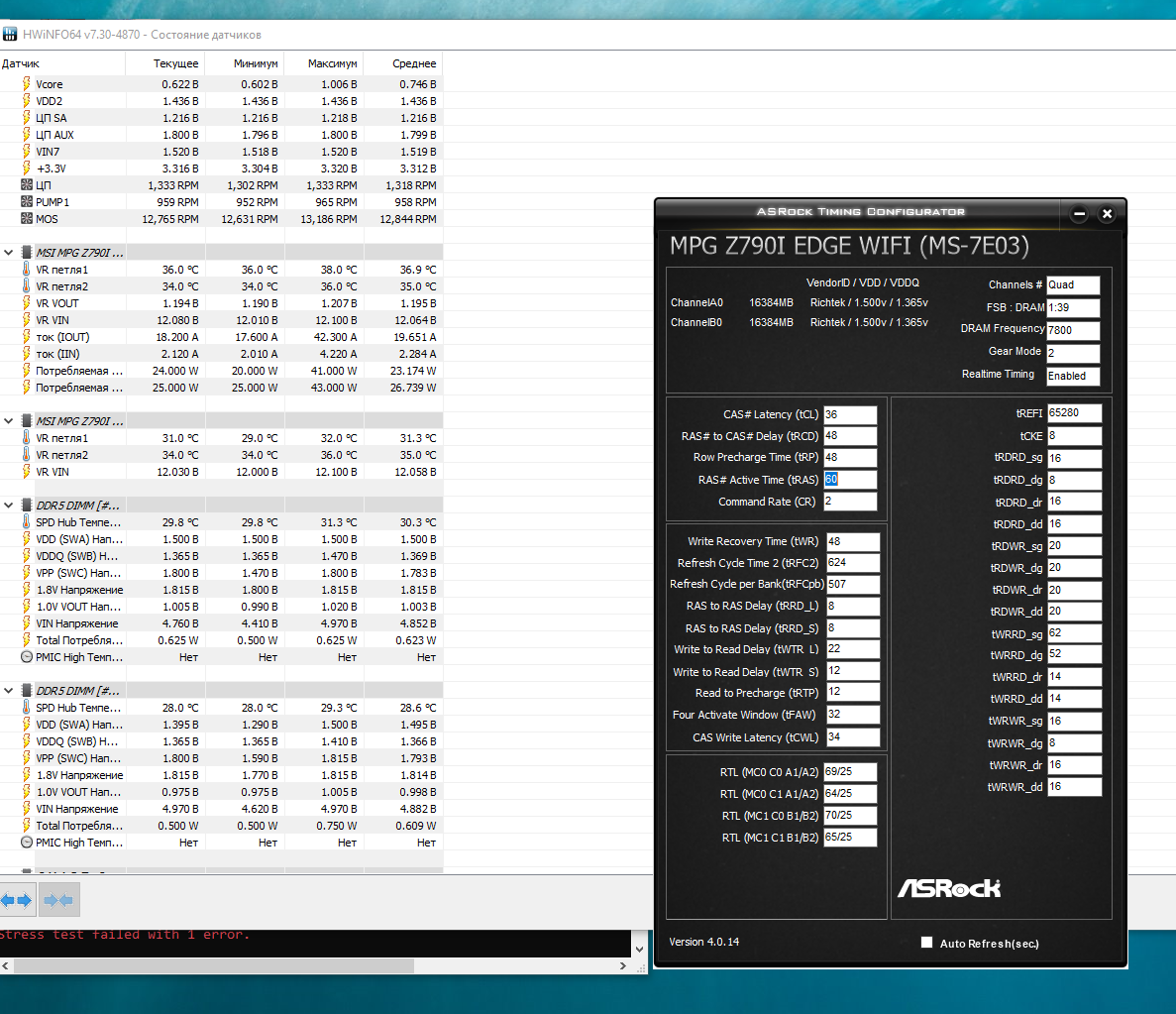Click the Vcore voltage sensor icon

(x=26, y=84)
